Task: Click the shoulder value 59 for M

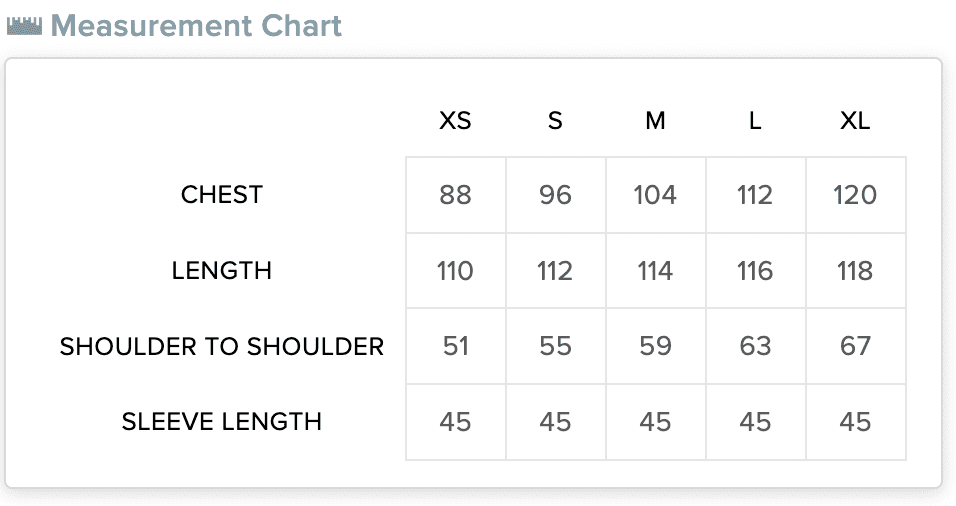Action: (655, 346)
